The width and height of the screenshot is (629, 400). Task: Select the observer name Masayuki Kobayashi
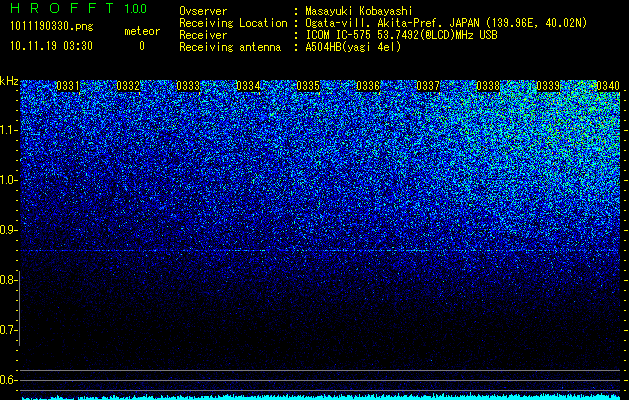click(x=359, y=11)
